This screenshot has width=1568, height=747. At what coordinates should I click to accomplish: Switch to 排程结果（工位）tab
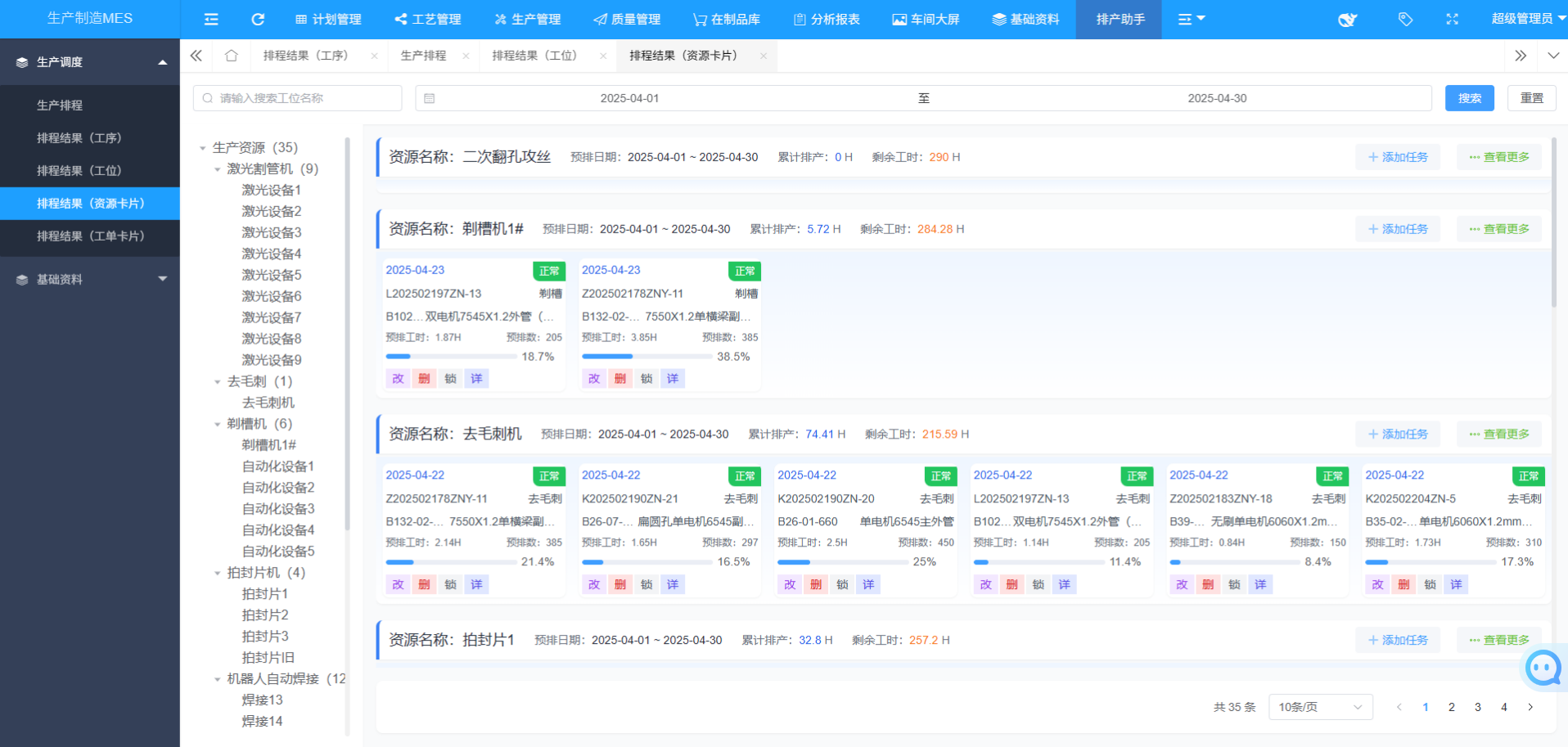tap(534, 56)
